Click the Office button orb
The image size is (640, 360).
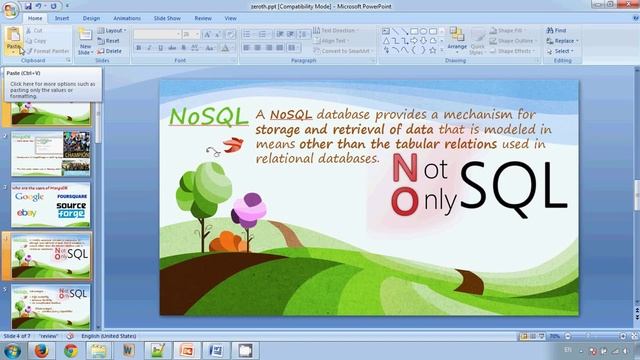pyautogui.click(x=10, y=10)
